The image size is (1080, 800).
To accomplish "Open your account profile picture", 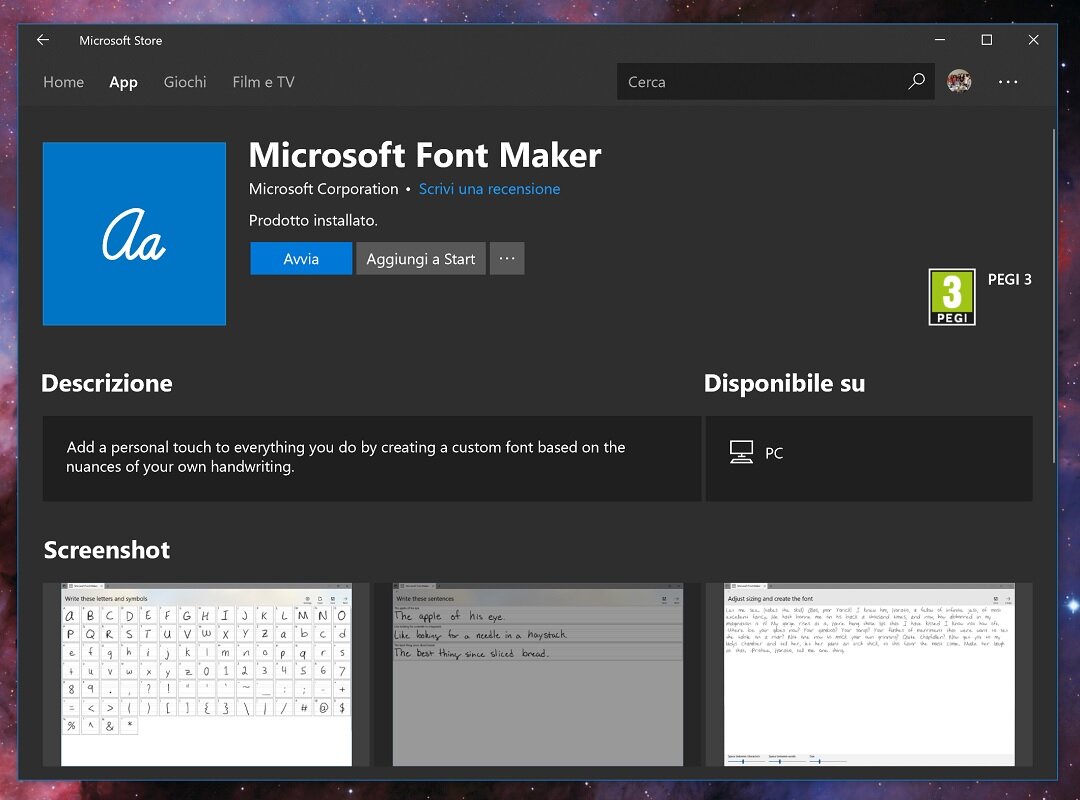I will (959, 82).
